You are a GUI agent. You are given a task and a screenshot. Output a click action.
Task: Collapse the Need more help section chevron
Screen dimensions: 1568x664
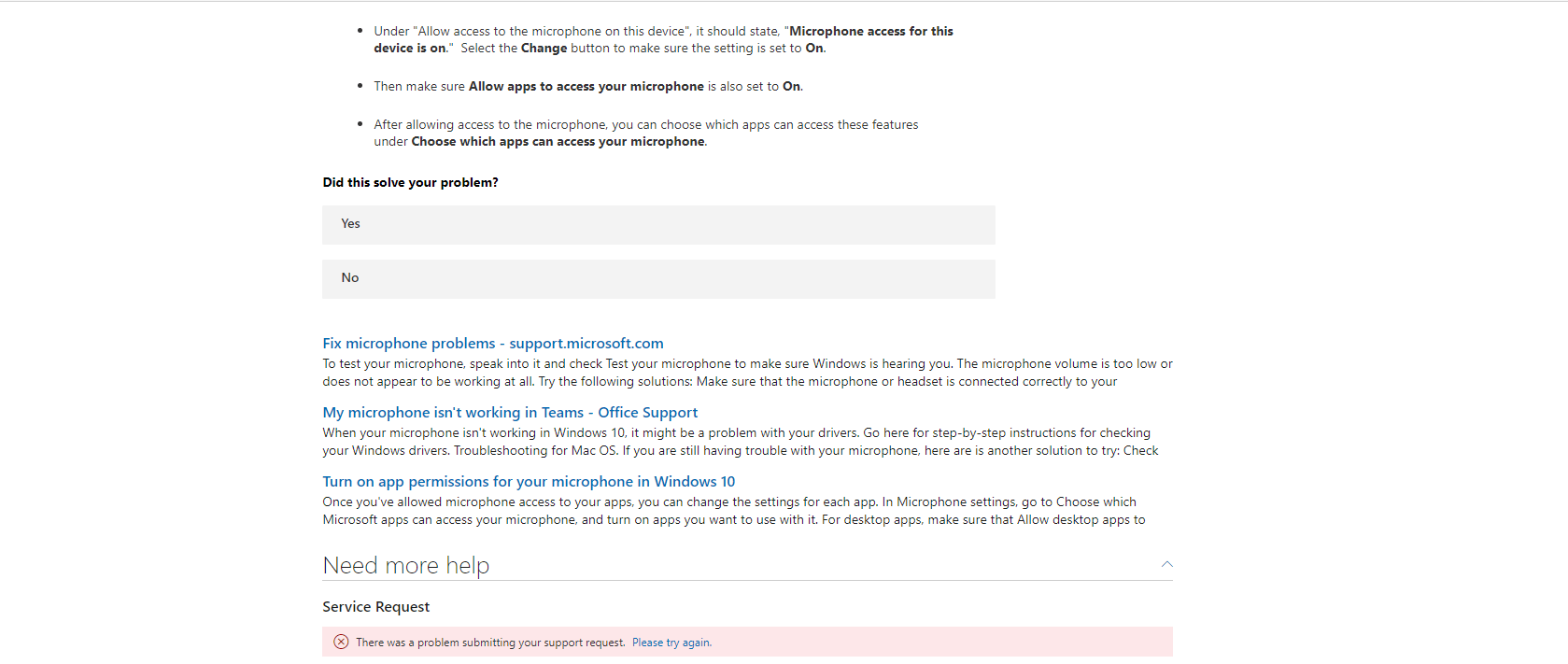(x=1166, y=564)
